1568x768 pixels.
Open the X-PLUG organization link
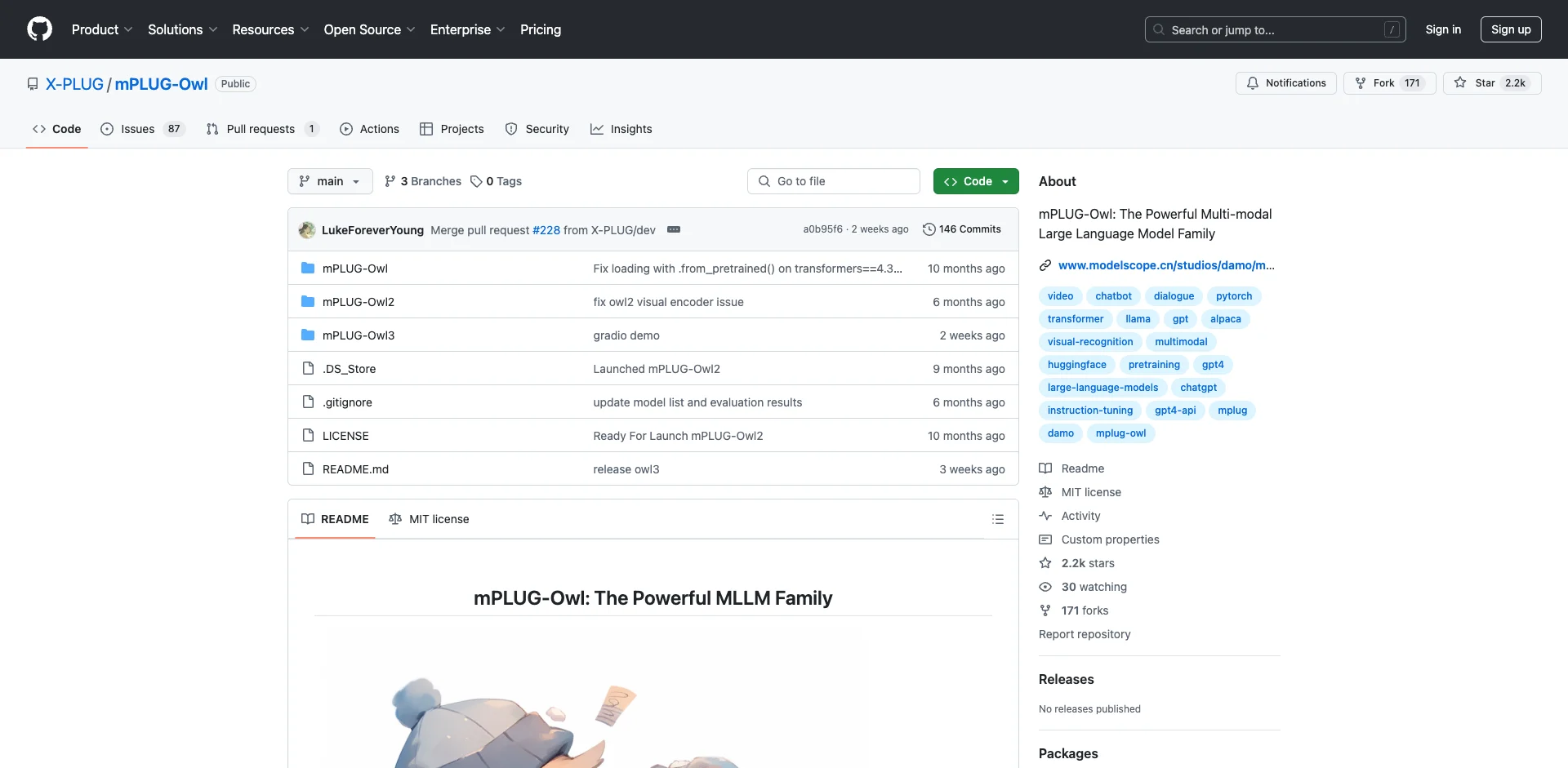pyautogui.click(x=74, y=84)
